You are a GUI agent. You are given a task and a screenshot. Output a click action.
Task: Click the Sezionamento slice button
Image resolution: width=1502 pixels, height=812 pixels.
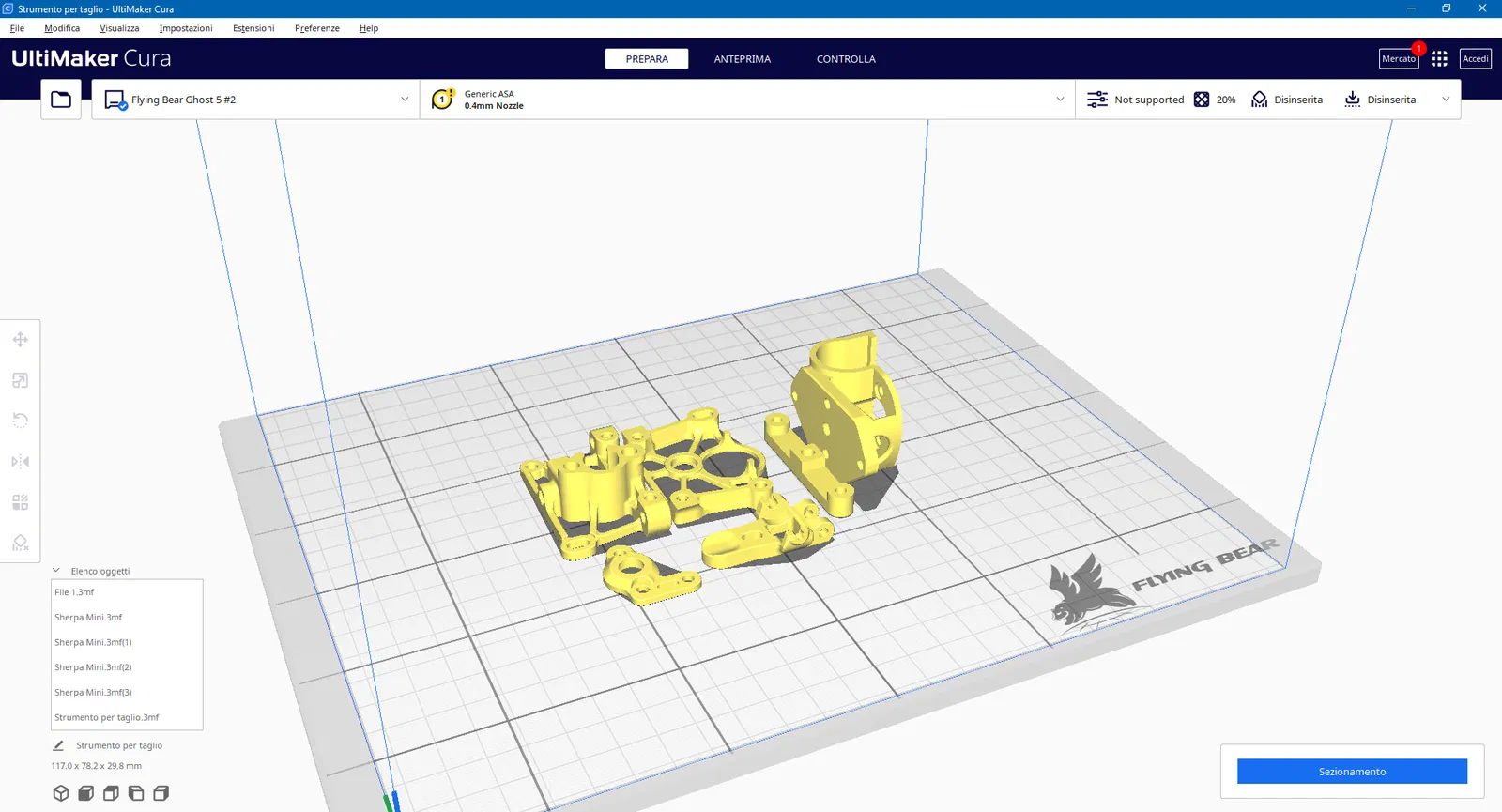pos(1352,772)
